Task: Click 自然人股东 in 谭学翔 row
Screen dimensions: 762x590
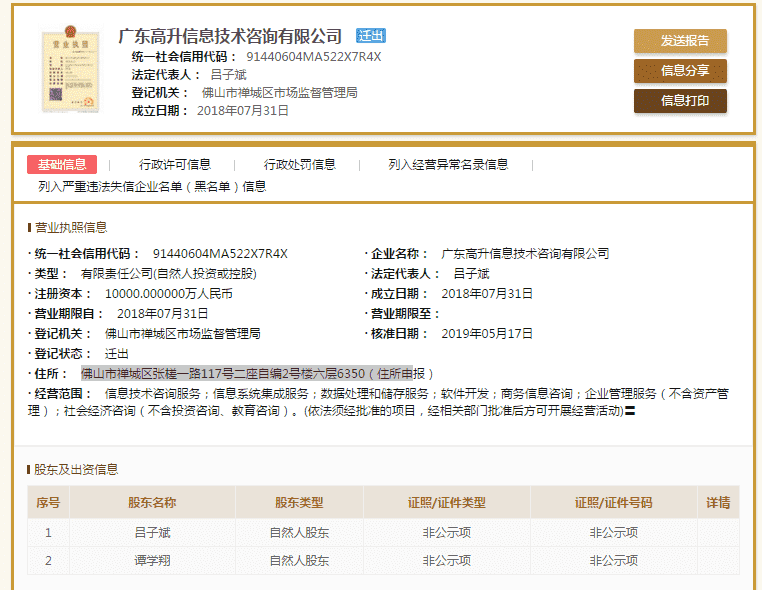Action: 299,560
